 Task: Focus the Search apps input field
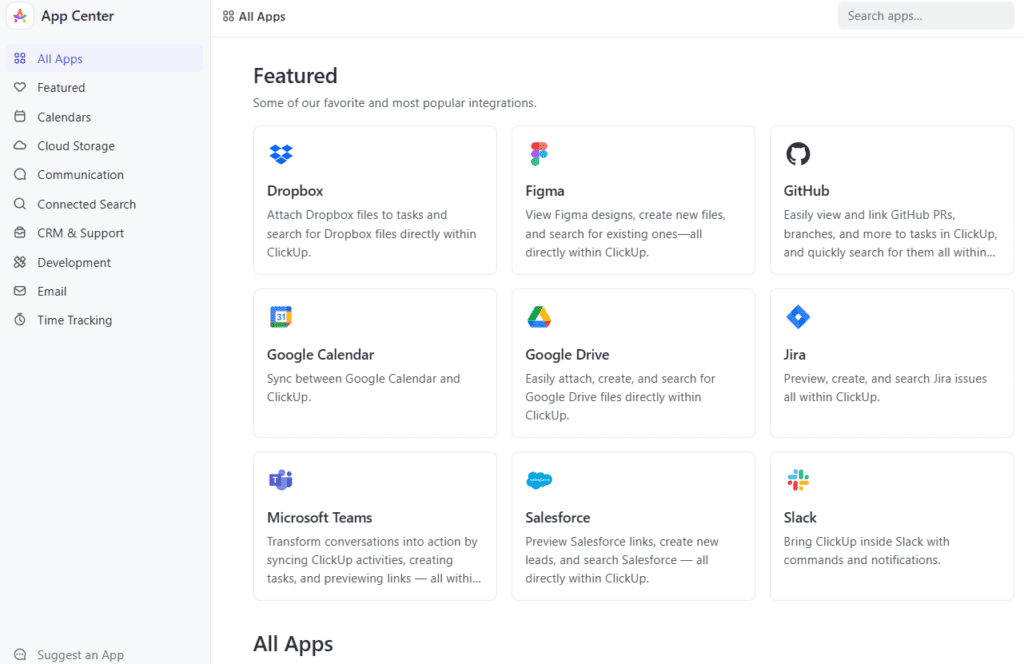925,16
